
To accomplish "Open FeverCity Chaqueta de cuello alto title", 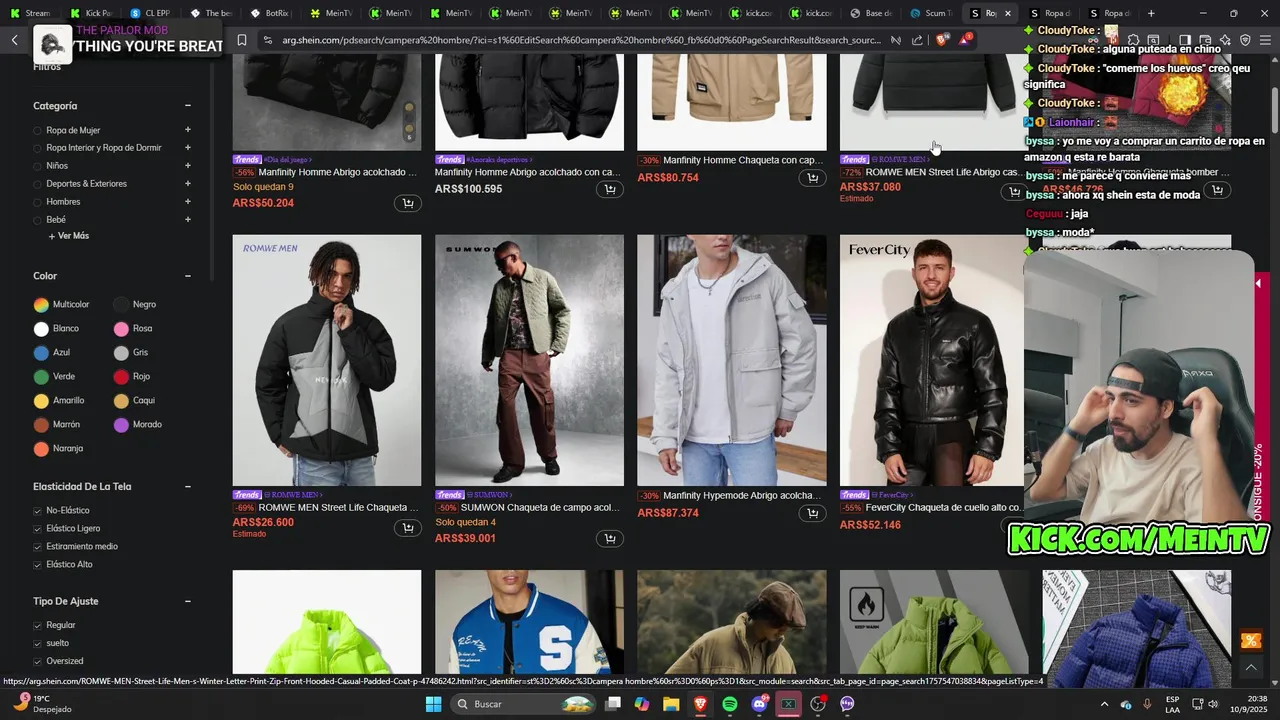I will coord(943,508).
